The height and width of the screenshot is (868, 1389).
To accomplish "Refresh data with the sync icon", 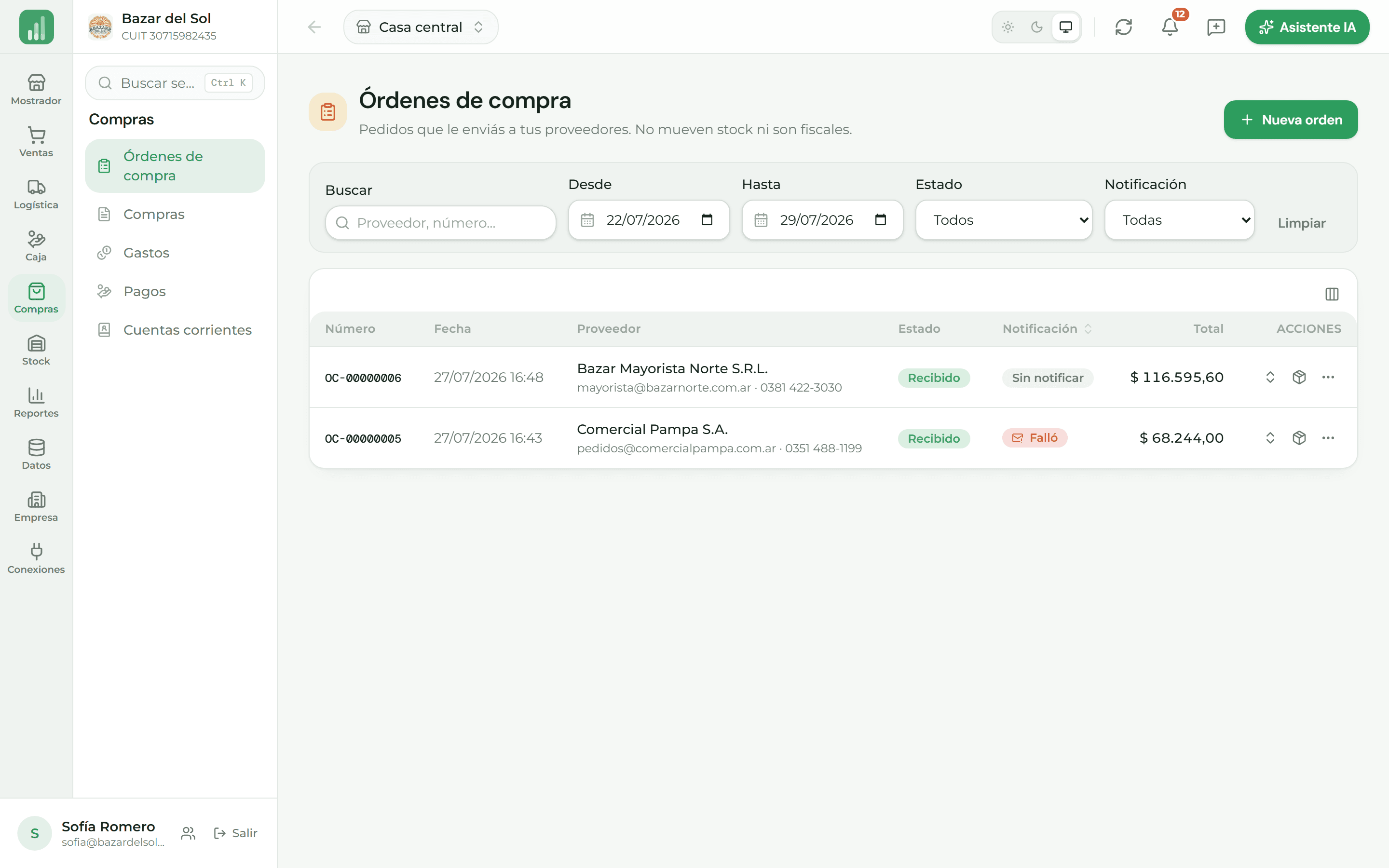I will (1123, 27).
